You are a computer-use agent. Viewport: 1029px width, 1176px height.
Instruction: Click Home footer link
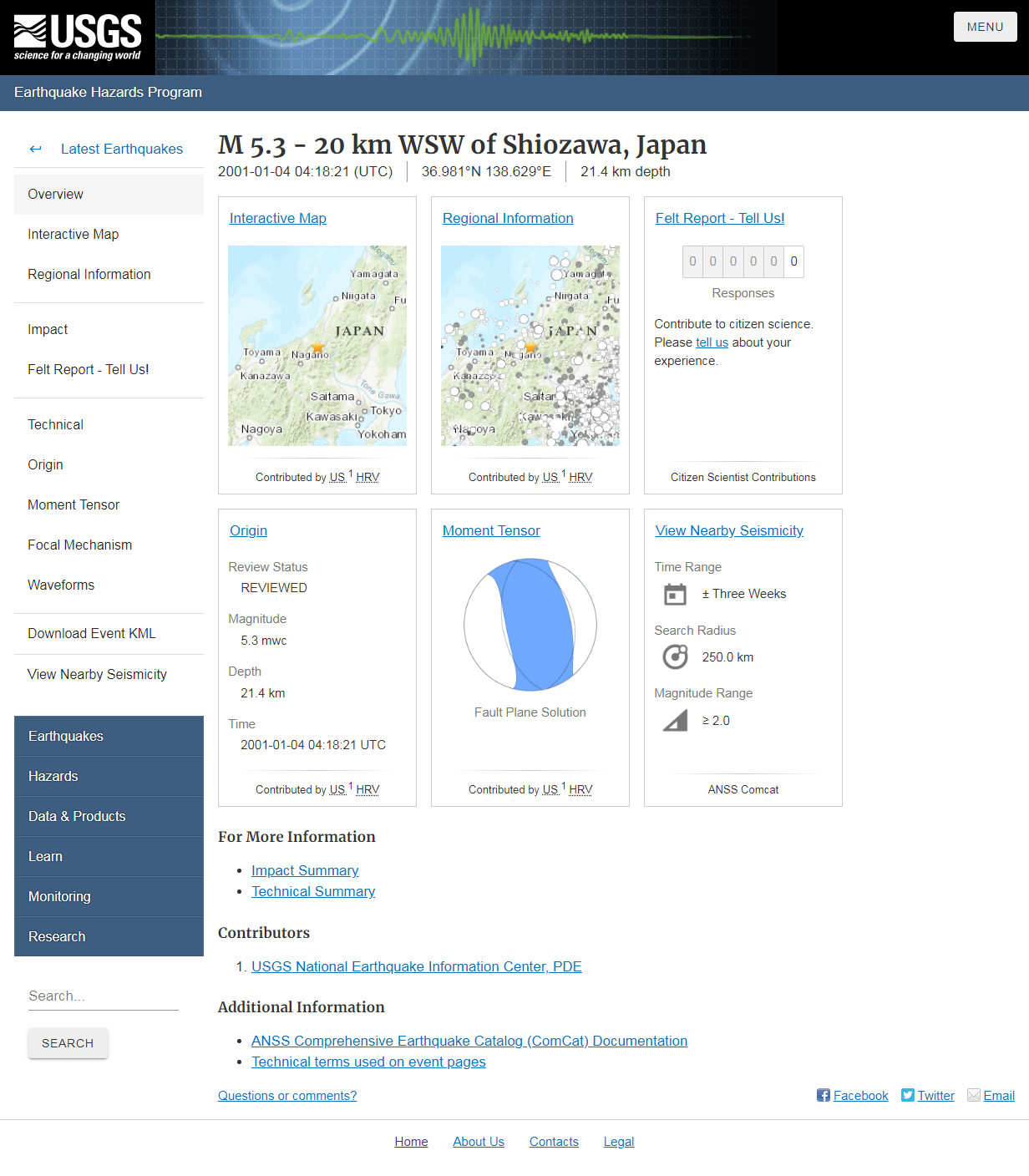pyautogui.click(x=411, y=1142)
